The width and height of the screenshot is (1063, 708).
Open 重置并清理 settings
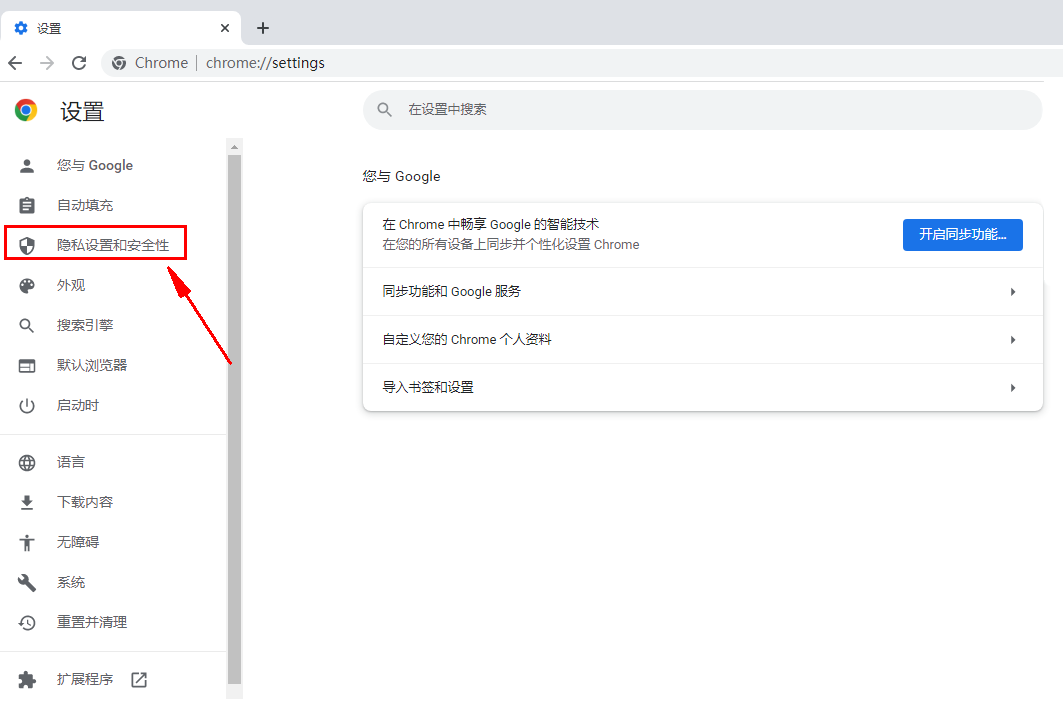pos(92,623)
